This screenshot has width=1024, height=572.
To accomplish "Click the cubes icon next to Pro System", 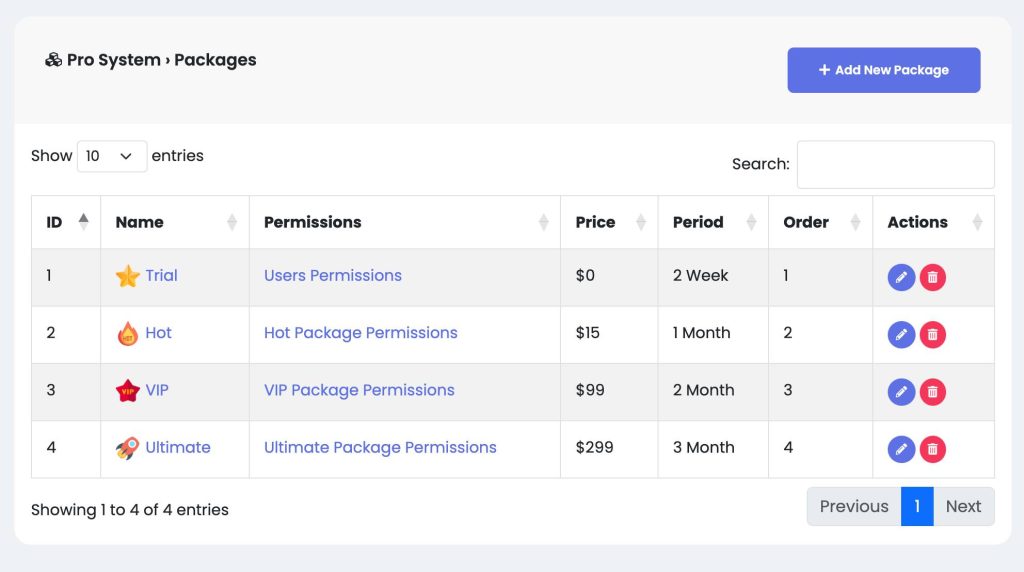I will 54,60.
